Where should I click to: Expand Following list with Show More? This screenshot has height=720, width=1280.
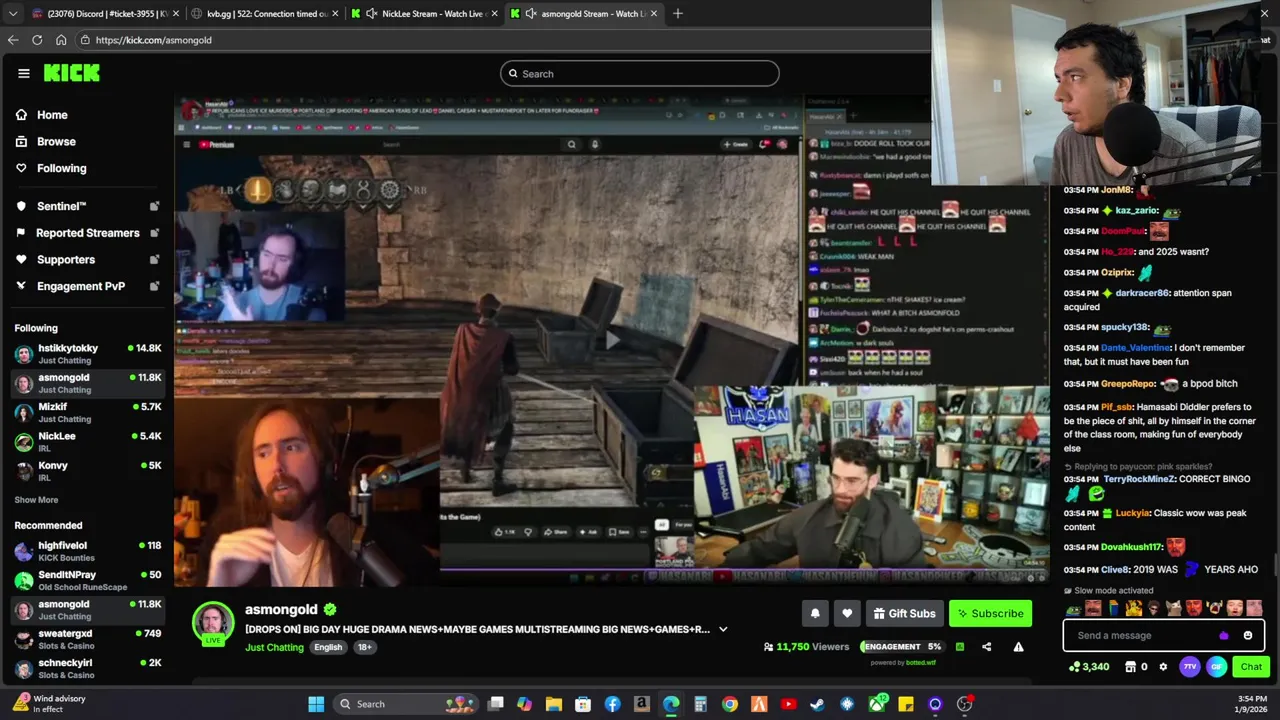click(x=36, y=500)
